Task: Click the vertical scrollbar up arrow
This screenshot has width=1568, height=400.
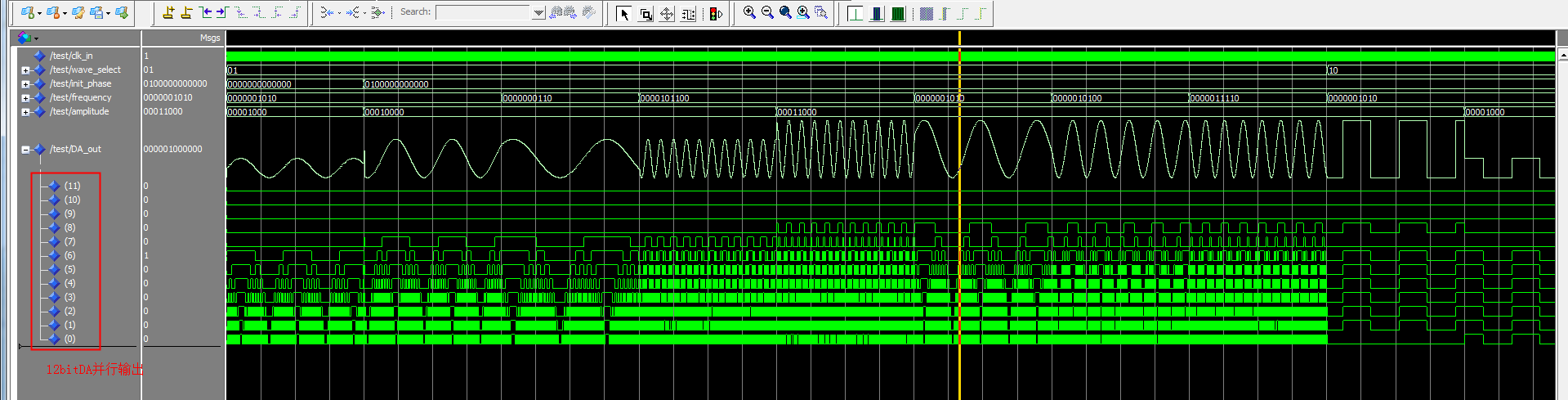Action: pyautogui.click(x=1563, y=55)
